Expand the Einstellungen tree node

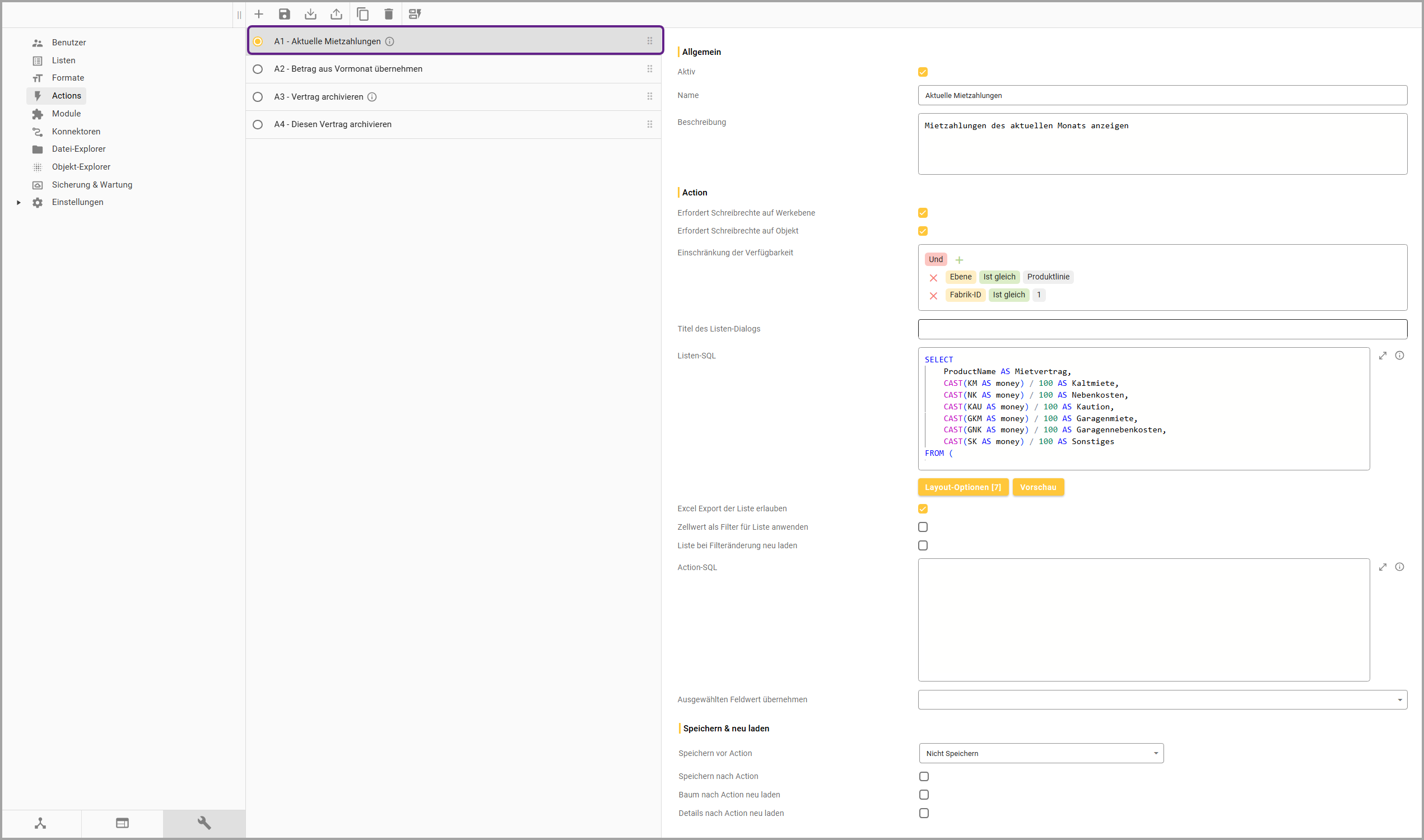[x=18, y=202]
